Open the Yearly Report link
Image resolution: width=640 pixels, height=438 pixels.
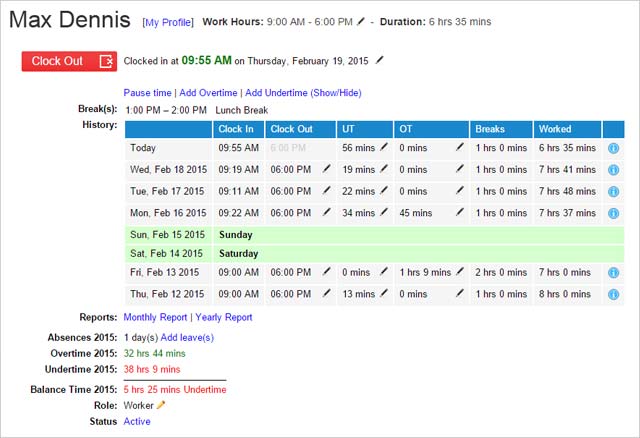224,317
